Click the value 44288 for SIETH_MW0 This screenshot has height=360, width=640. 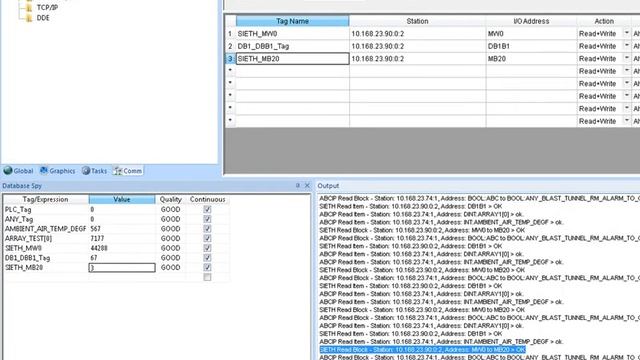point(99,248)
